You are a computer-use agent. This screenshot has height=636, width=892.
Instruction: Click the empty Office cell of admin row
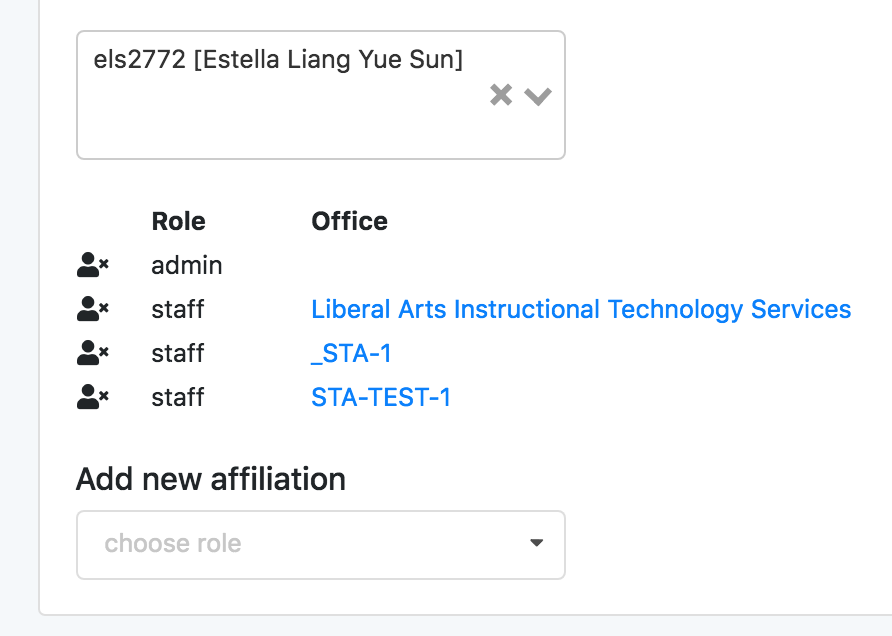(581, 265)
